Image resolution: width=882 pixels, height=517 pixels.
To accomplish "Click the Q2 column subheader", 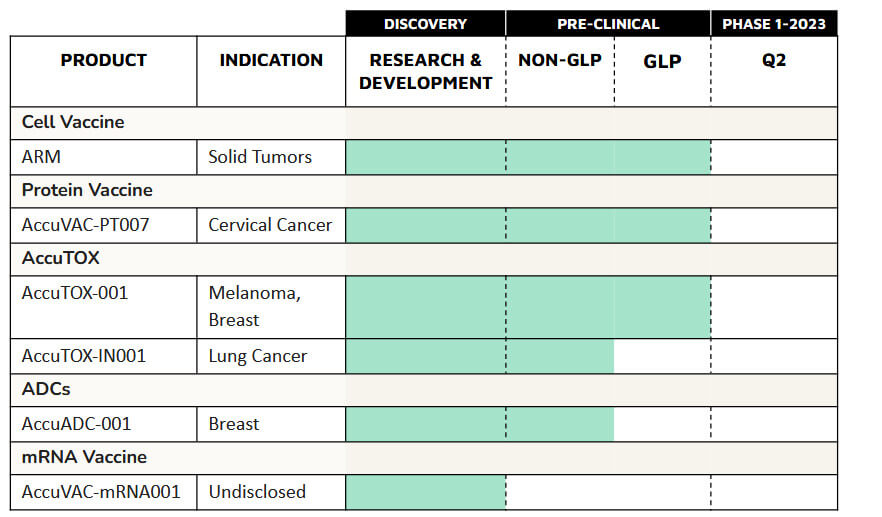I will pyautogui.click(x=774, y=60).
